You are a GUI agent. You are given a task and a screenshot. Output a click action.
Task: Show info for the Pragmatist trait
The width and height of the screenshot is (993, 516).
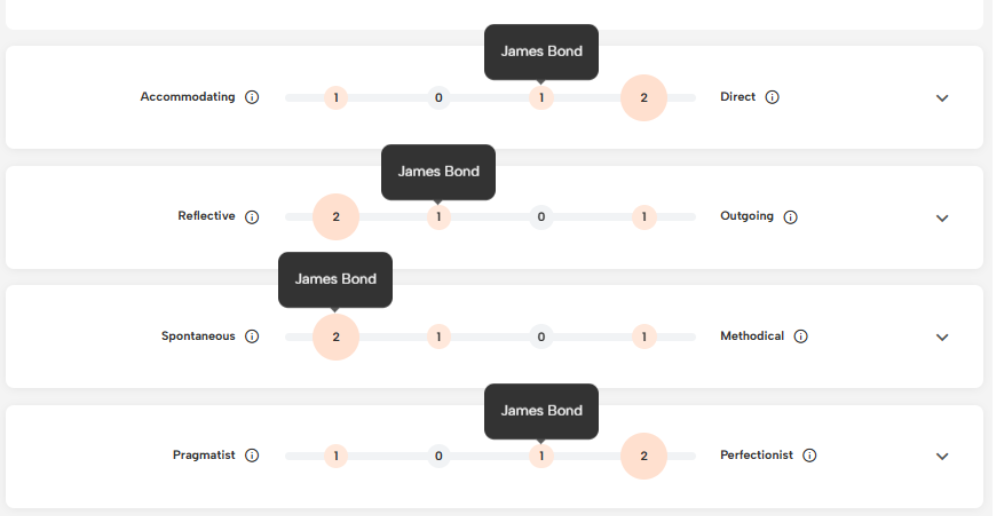coord(252,456)
